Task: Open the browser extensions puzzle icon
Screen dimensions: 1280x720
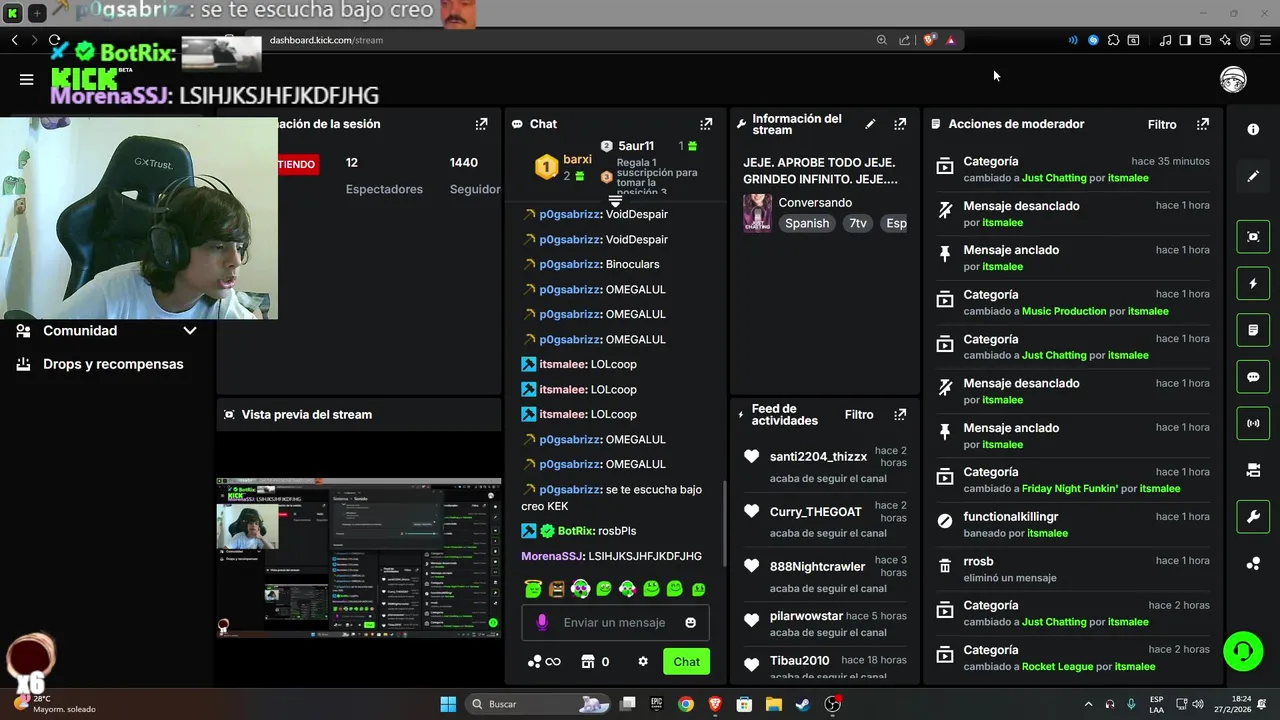Action: coord(1113,40)
